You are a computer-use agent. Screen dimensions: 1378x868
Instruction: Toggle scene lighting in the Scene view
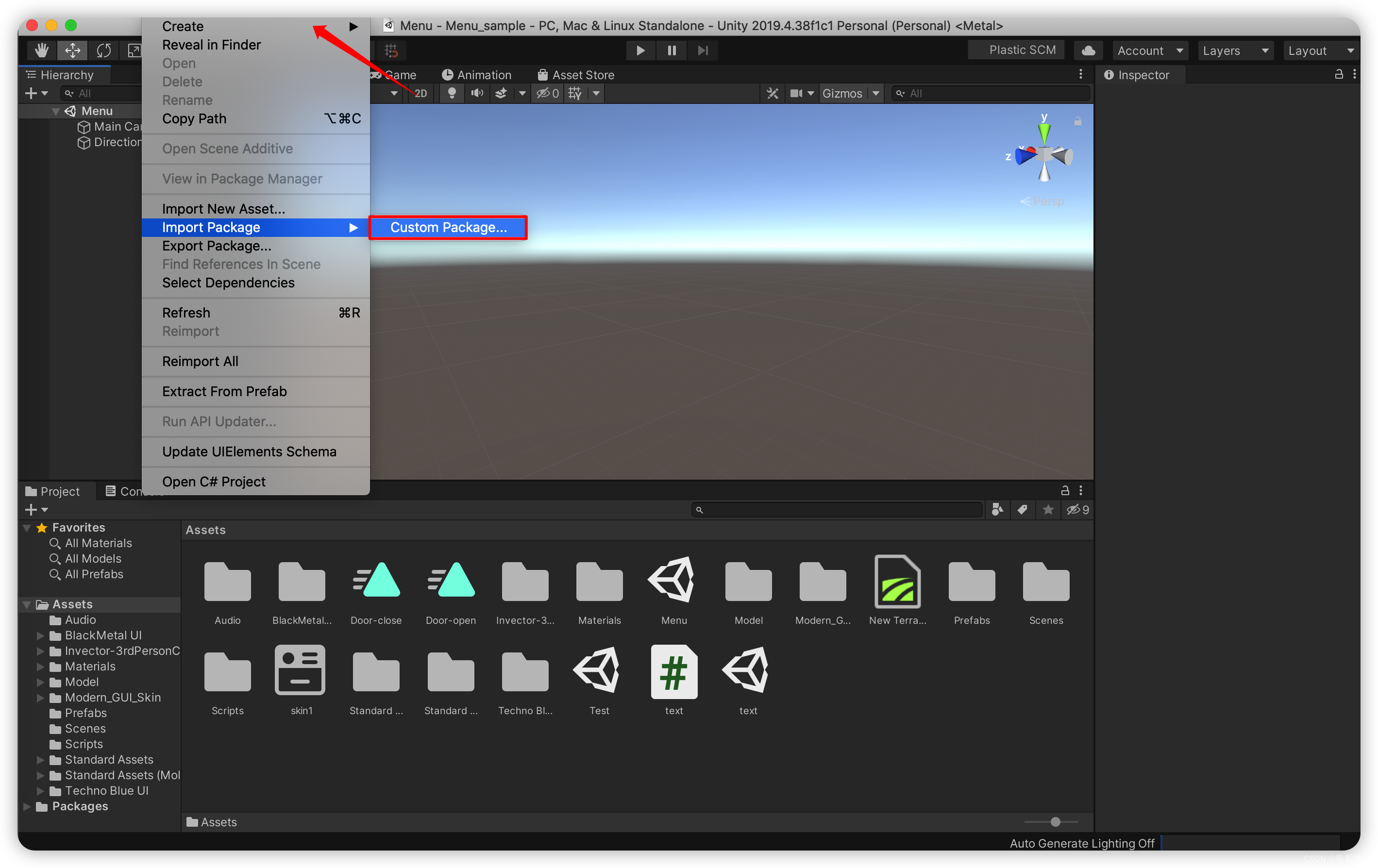[x=451, y=93]
